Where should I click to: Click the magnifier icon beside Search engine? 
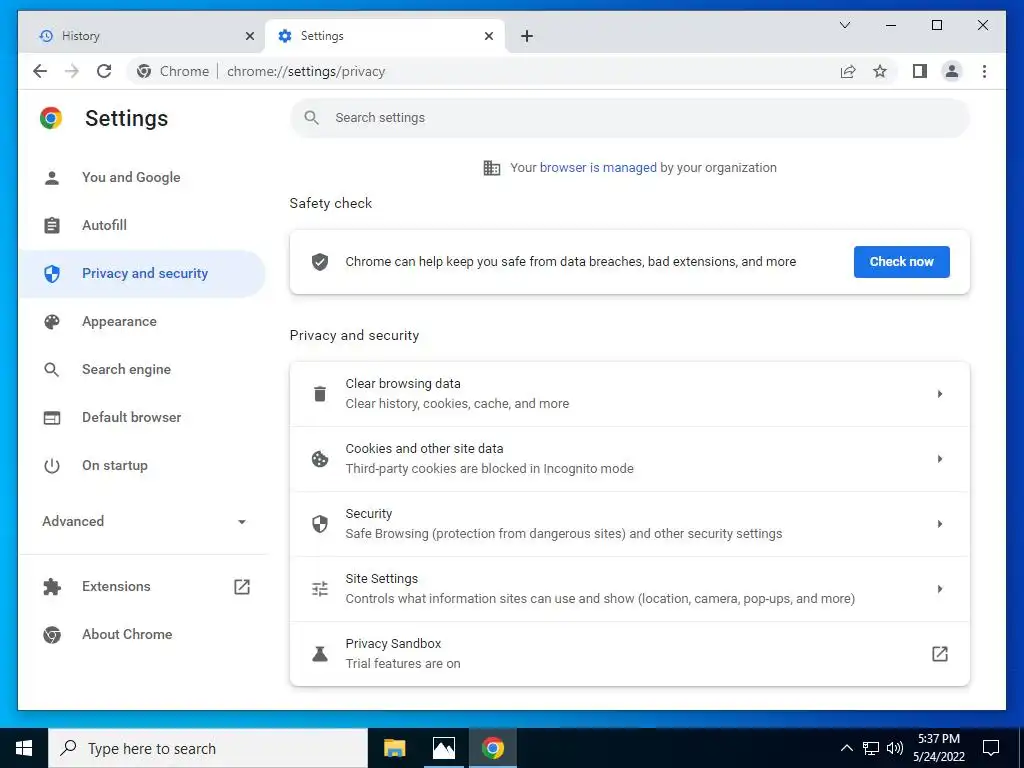tap(52, 370)
